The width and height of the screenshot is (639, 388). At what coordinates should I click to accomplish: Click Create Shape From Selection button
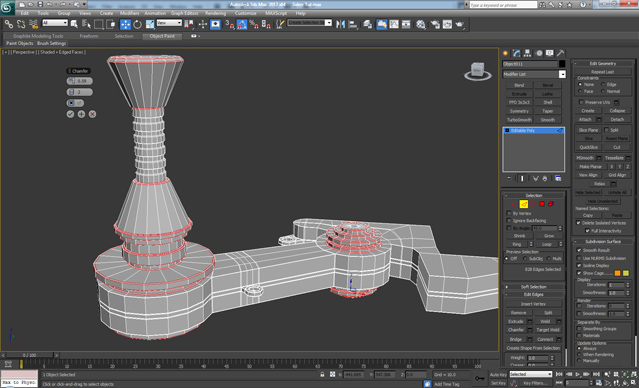tap(533, 348)
